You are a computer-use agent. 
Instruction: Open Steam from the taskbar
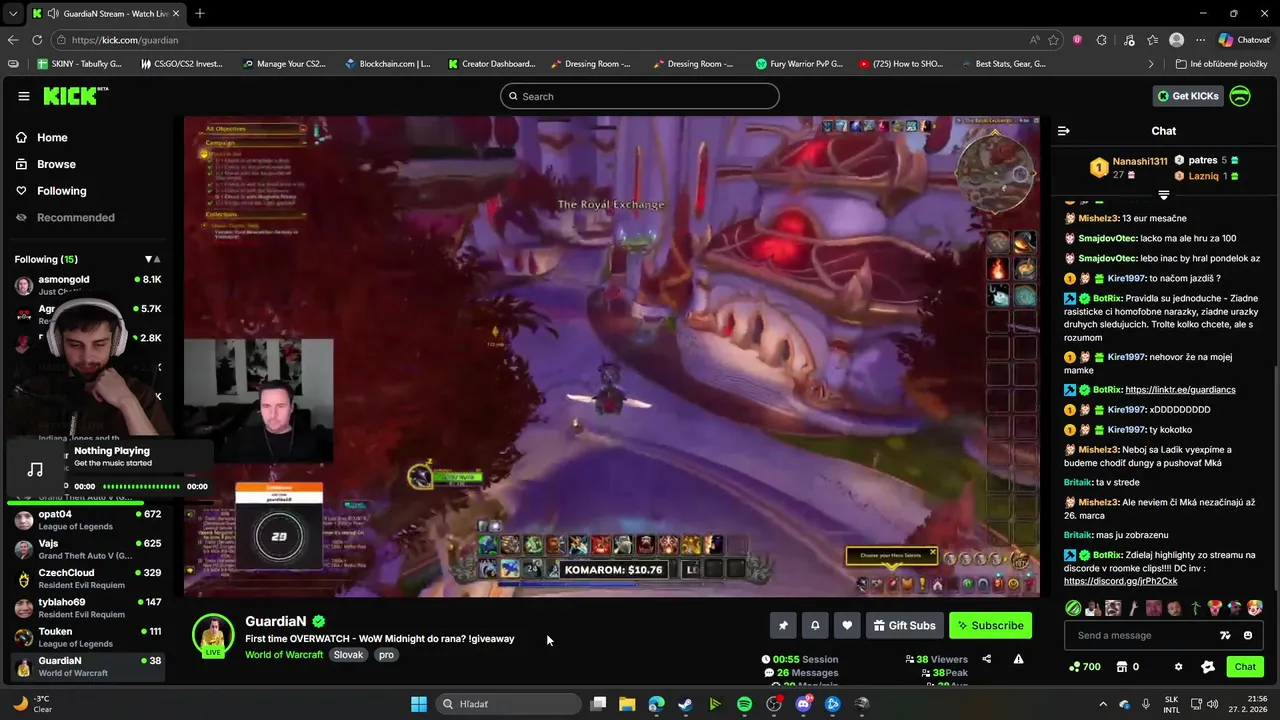click(x=685, y=704)
